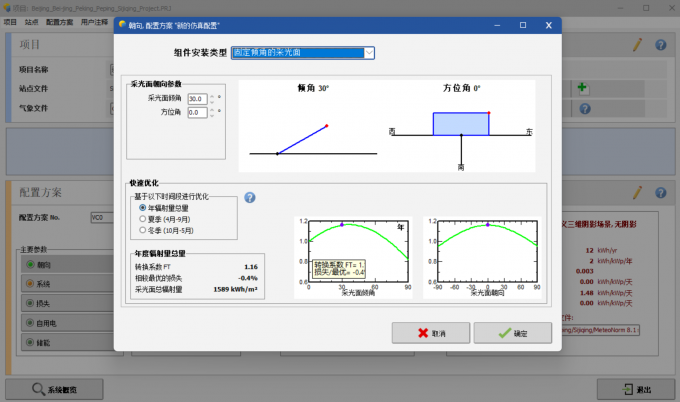
Task: Minimize the orientation dialog window
Action: [497, 25]
